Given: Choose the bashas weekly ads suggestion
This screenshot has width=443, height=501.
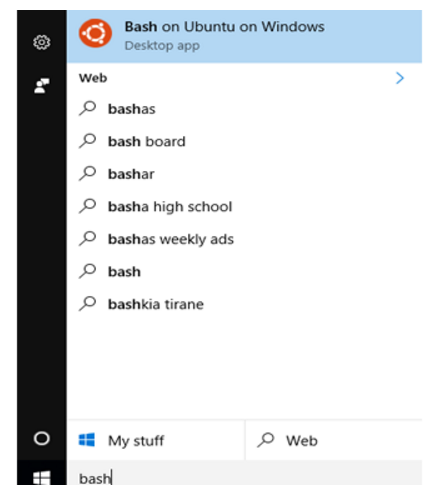Looking at the screenshot, I should (244, 239).
